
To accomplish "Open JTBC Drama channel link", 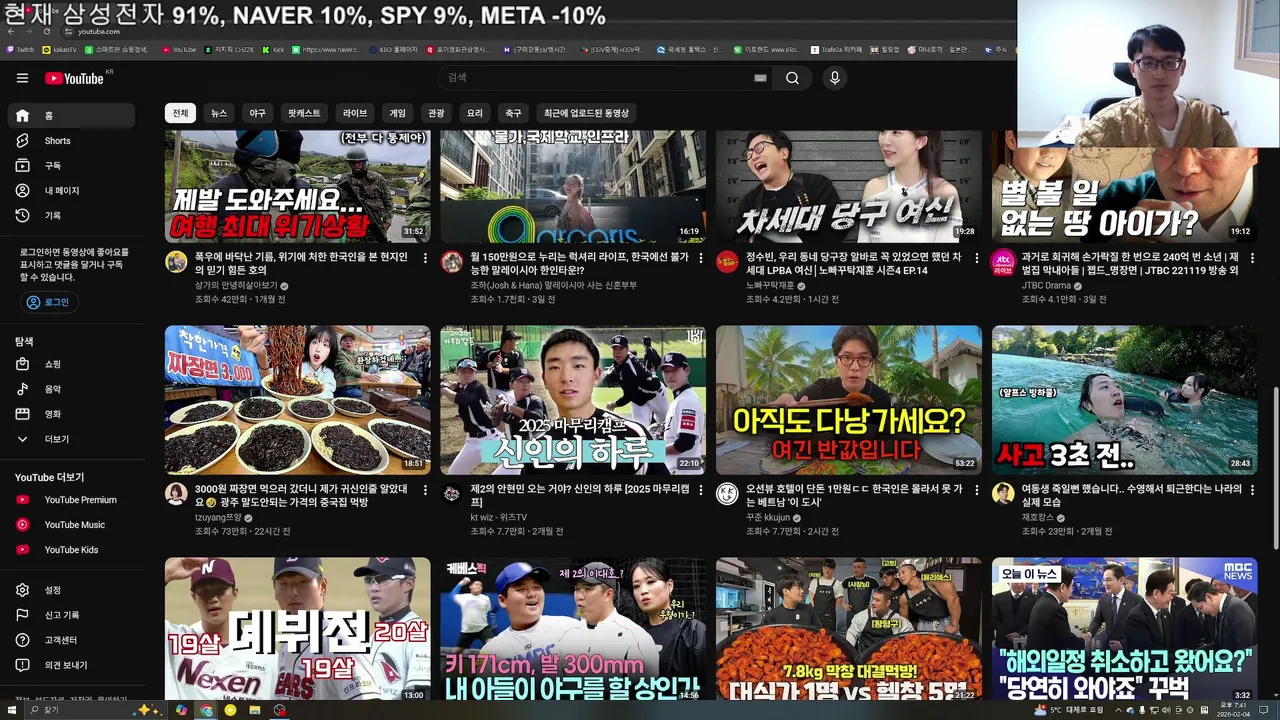I will [x=1046, y=285].
